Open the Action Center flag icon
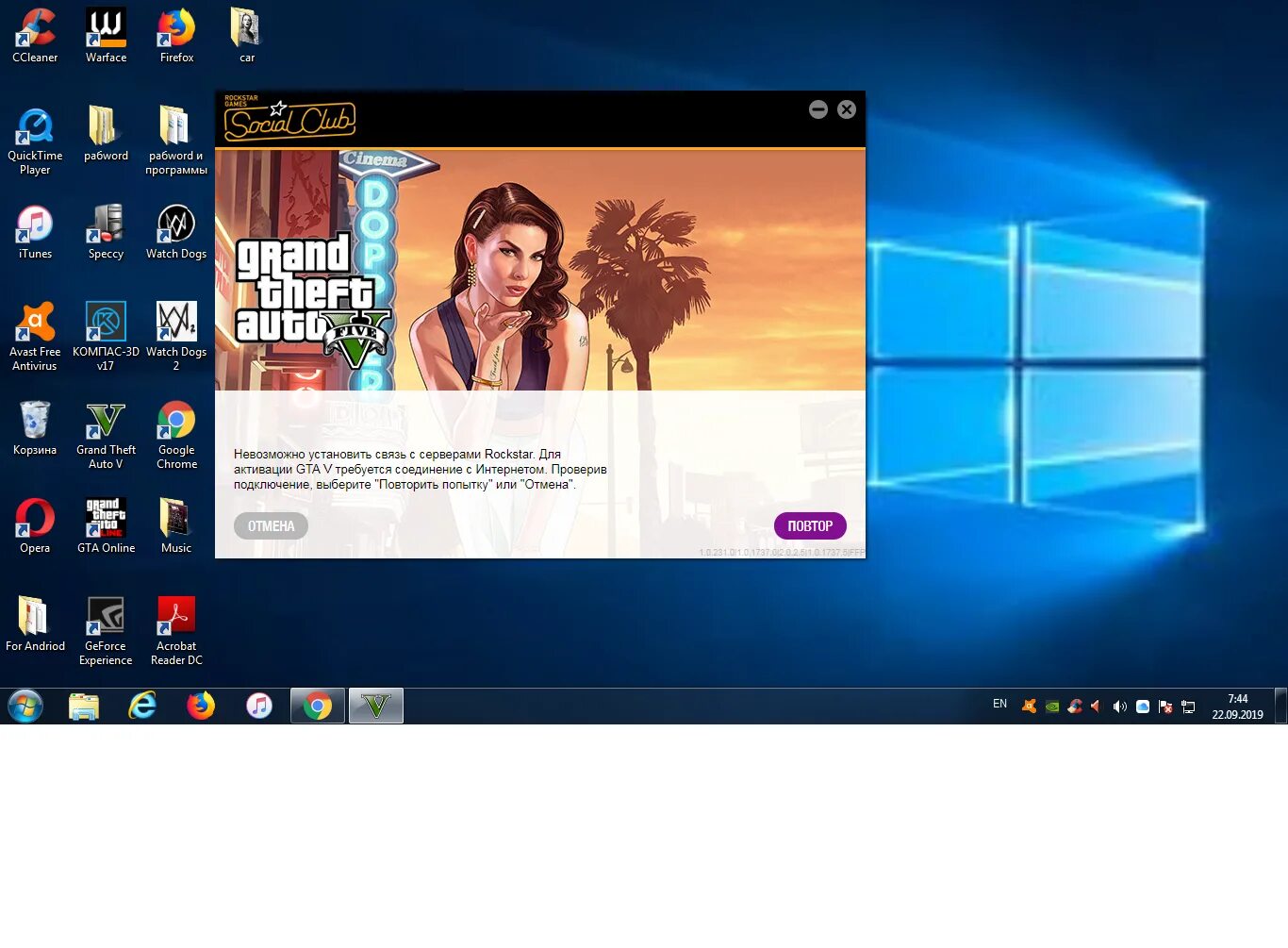 coord(1165,707)
